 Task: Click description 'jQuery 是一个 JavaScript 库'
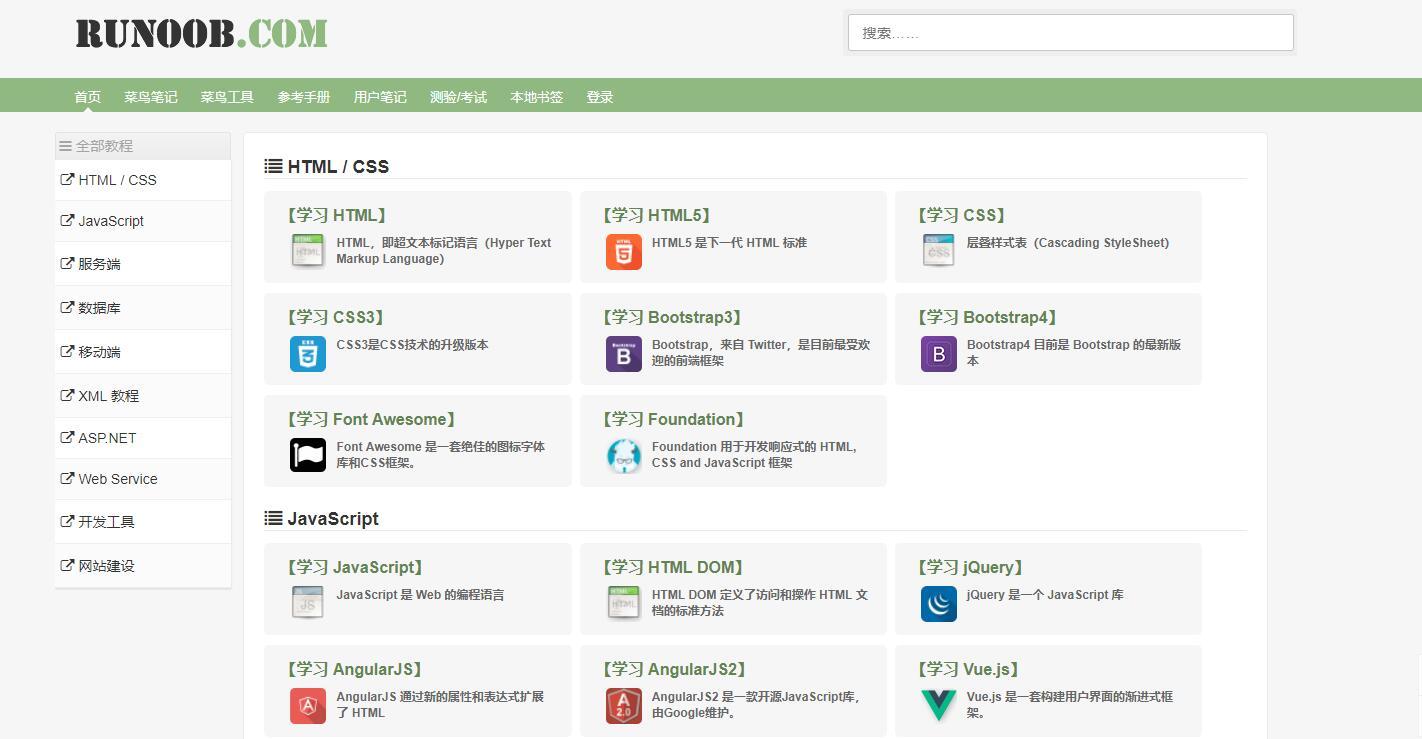(1045, 595)
